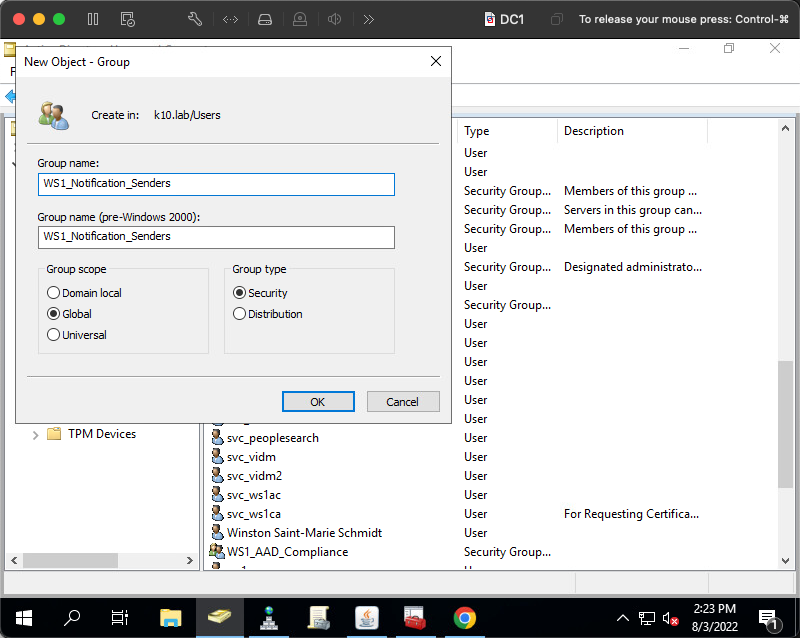Click the tree pane scroll right arrow
Screen dimensions: 800x638
pos(190,560)
